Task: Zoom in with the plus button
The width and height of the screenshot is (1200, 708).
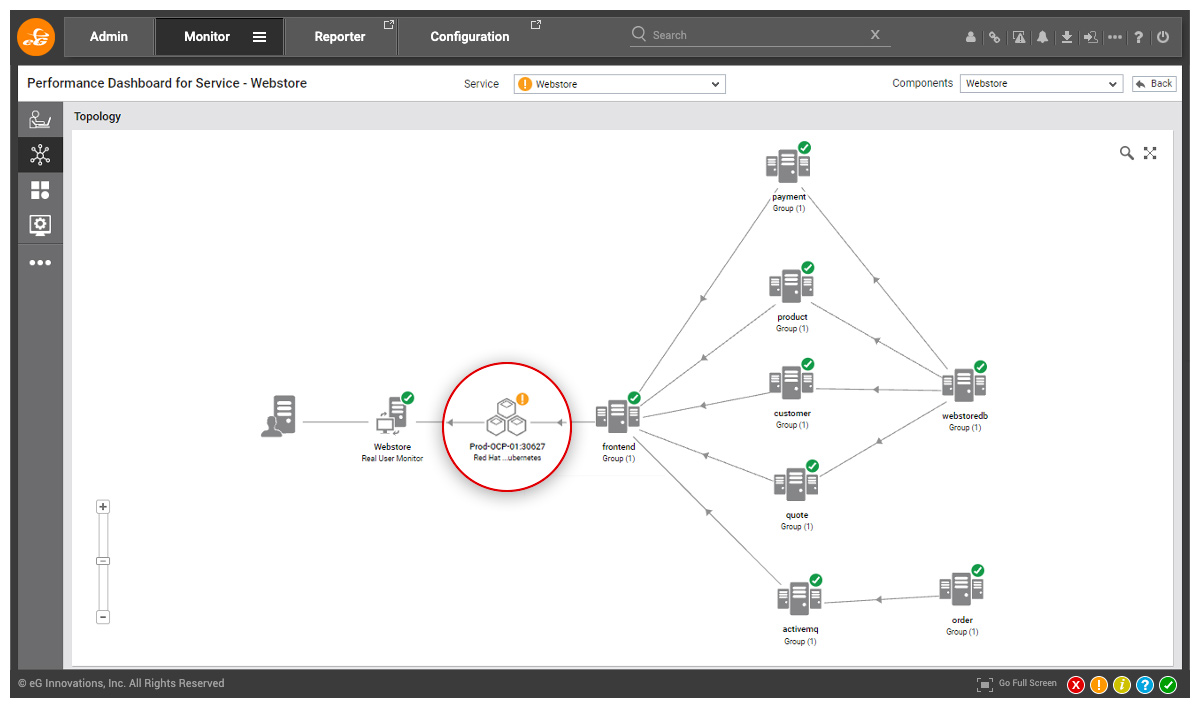Action: click(103, 507)
